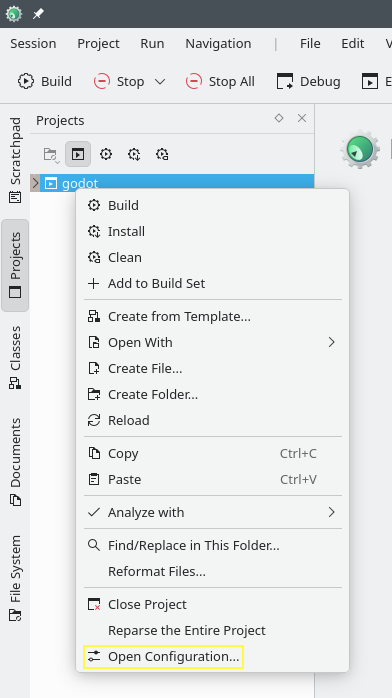Click the pin icon in title bar
The height and width of the screenshot is (698, 392).
(x=38, y=14)
